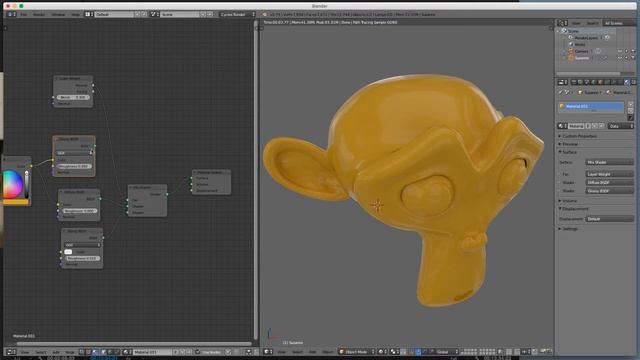Add a new screen layout with the plus next to Default
The image size is (640, 360).
[138, 14]
